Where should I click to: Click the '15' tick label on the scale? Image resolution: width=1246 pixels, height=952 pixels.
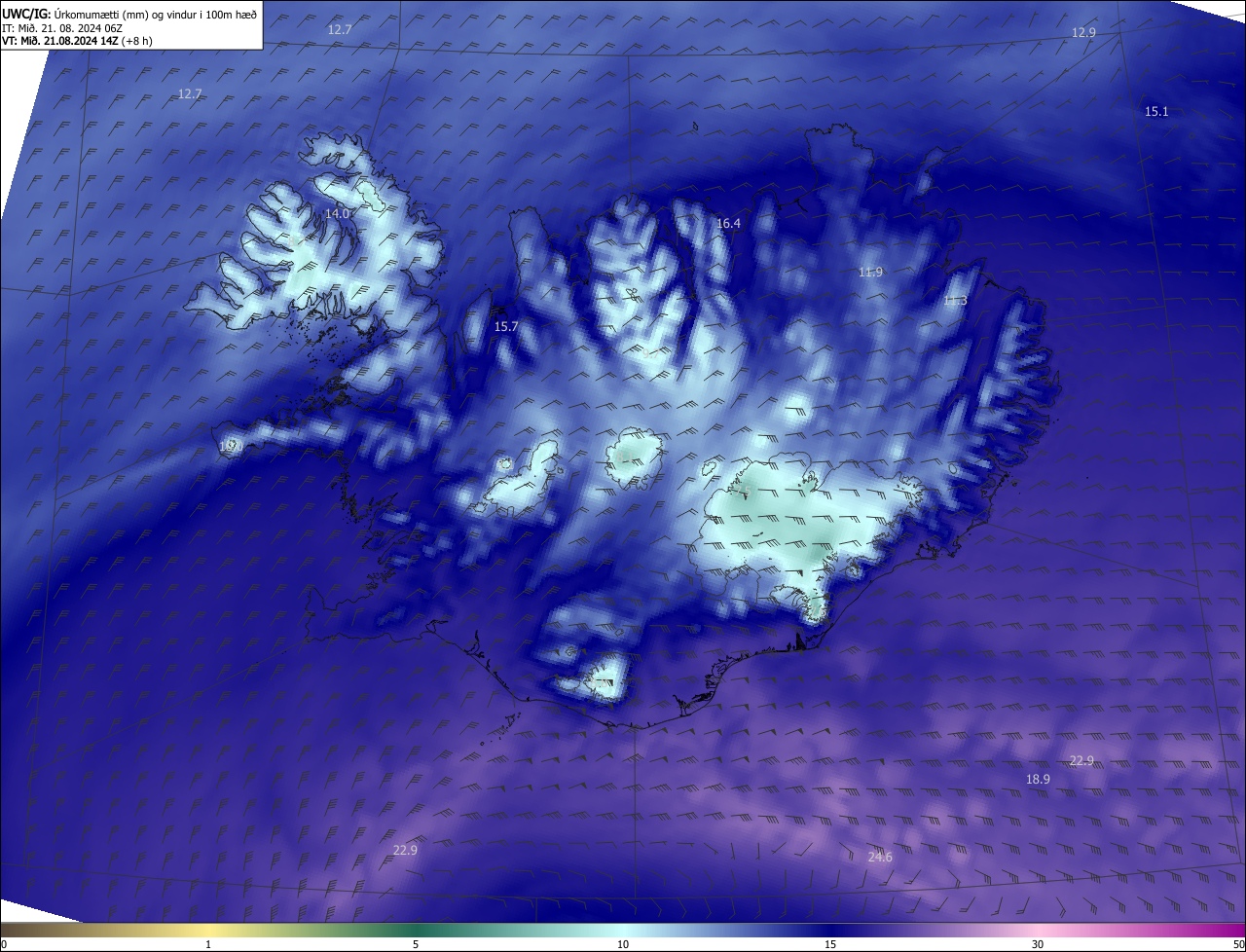830,944
